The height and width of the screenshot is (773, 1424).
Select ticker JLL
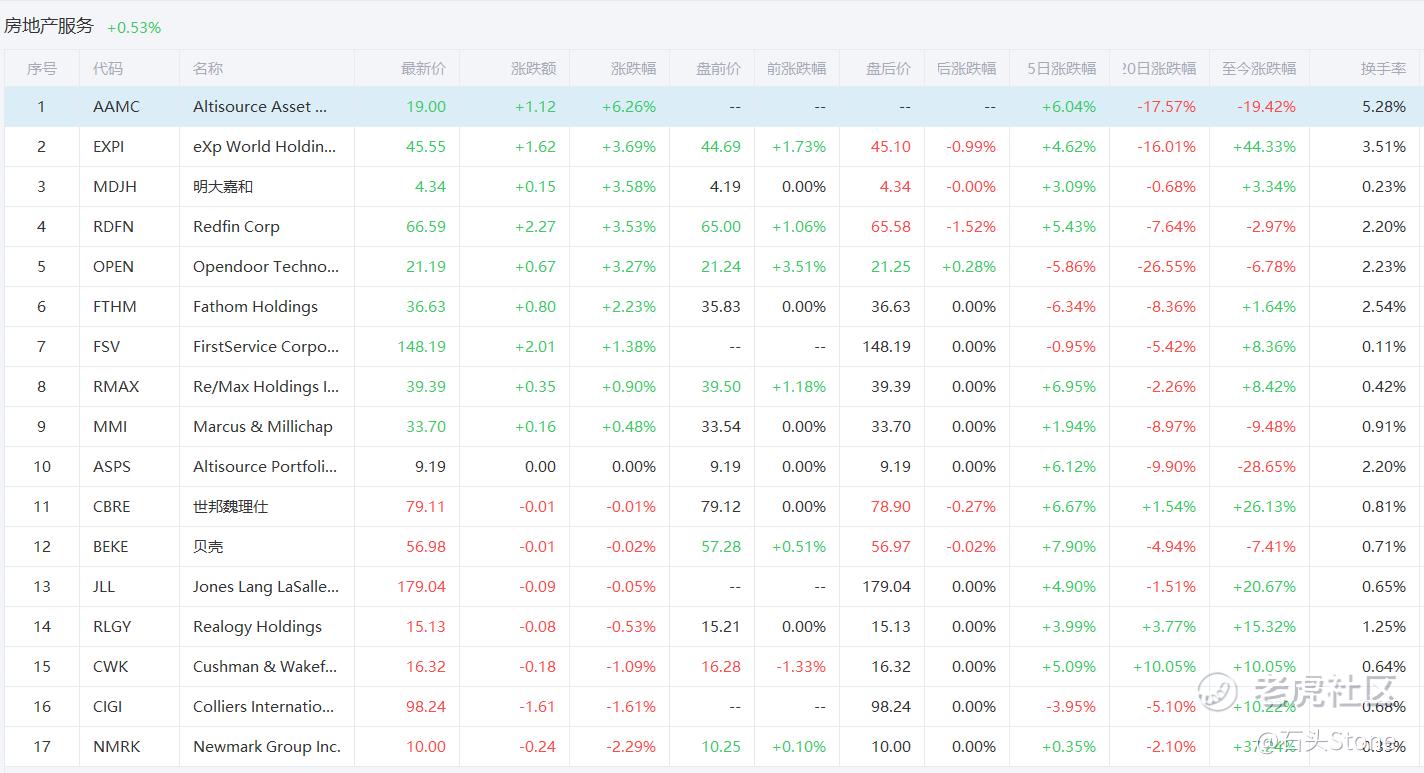coord(104,587)
